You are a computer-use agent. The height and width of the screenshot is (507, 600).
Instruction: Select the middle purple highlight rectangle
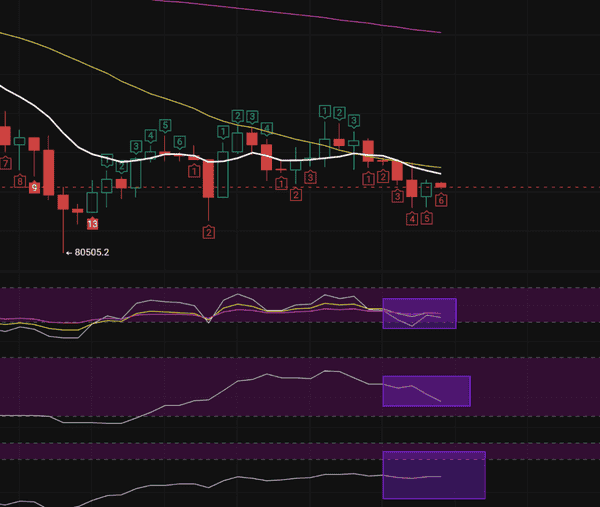click(426, 391)
